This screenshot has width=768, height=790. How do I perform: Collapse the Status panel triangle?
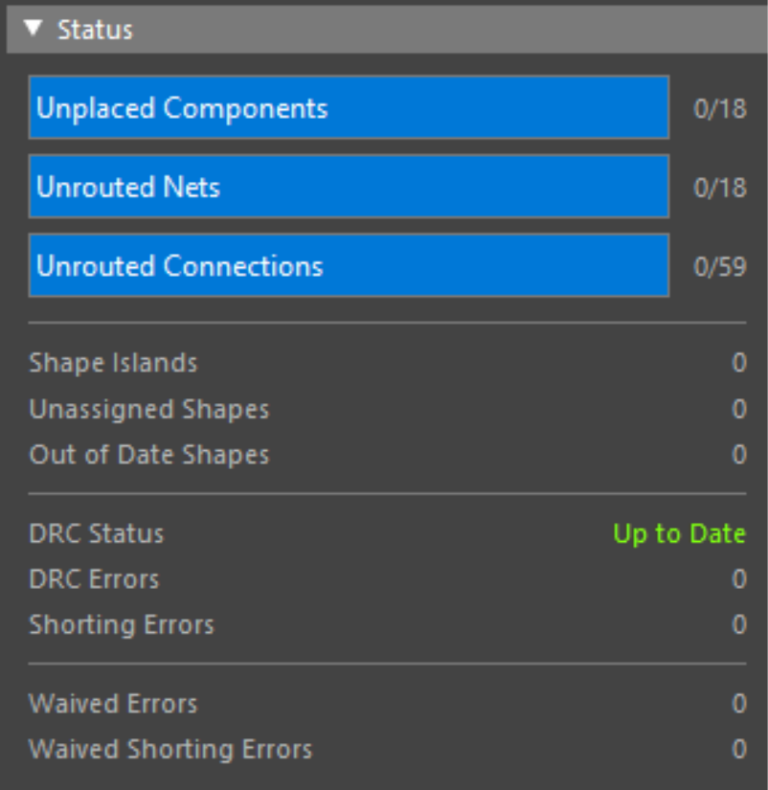coord(34,29)
